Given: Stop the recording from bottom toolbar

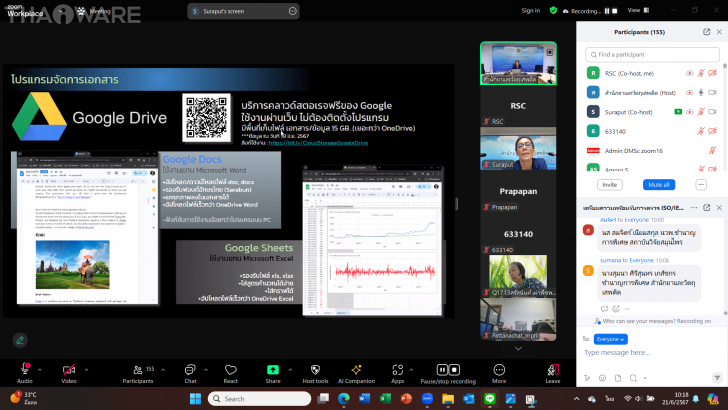Looking at the screenshot, I should point(455,370).
